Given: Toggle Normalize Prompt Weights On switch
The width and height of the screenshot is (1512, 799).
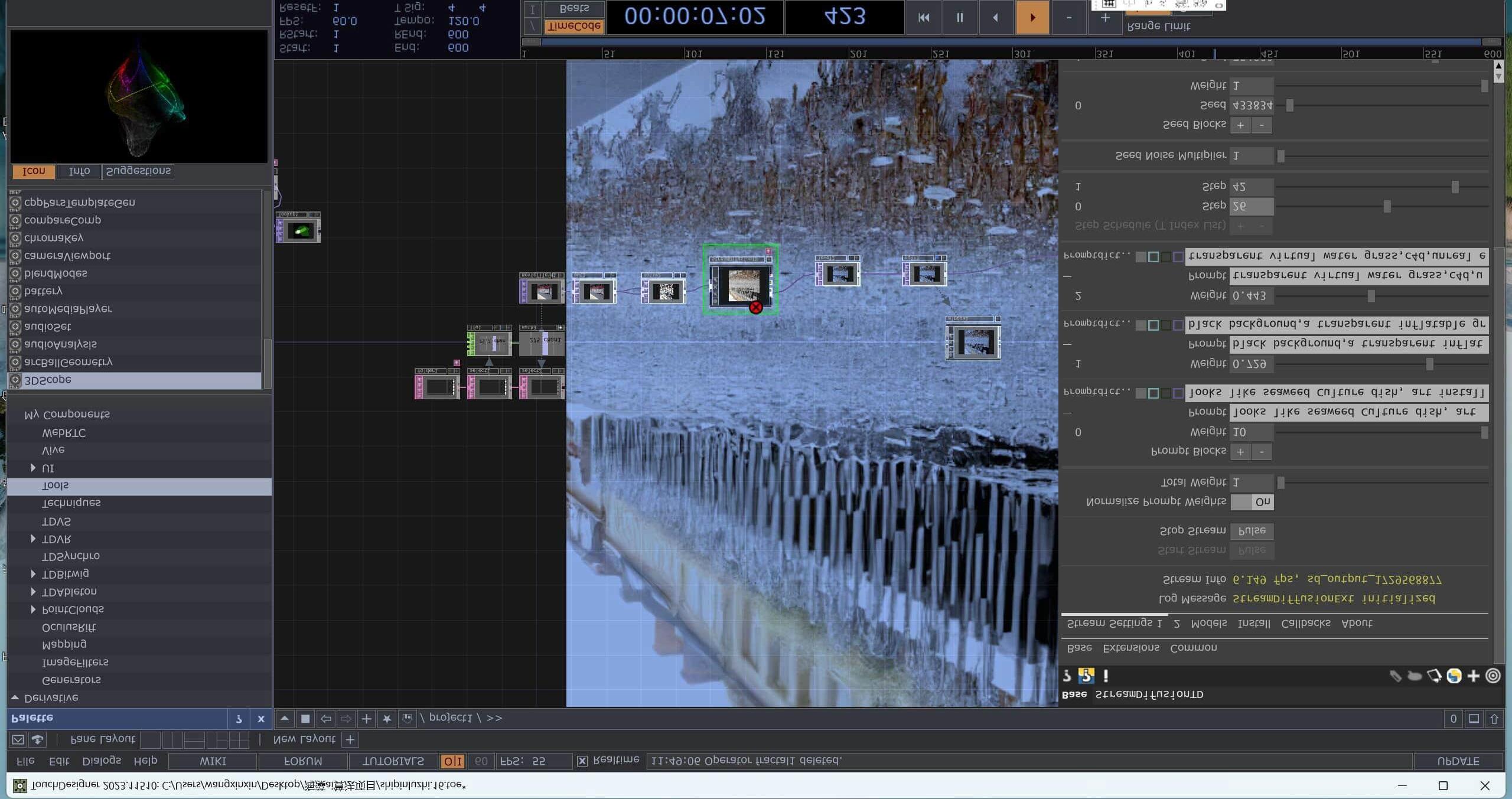Looking at the screenshot, I should click(x=1252, y=502).
